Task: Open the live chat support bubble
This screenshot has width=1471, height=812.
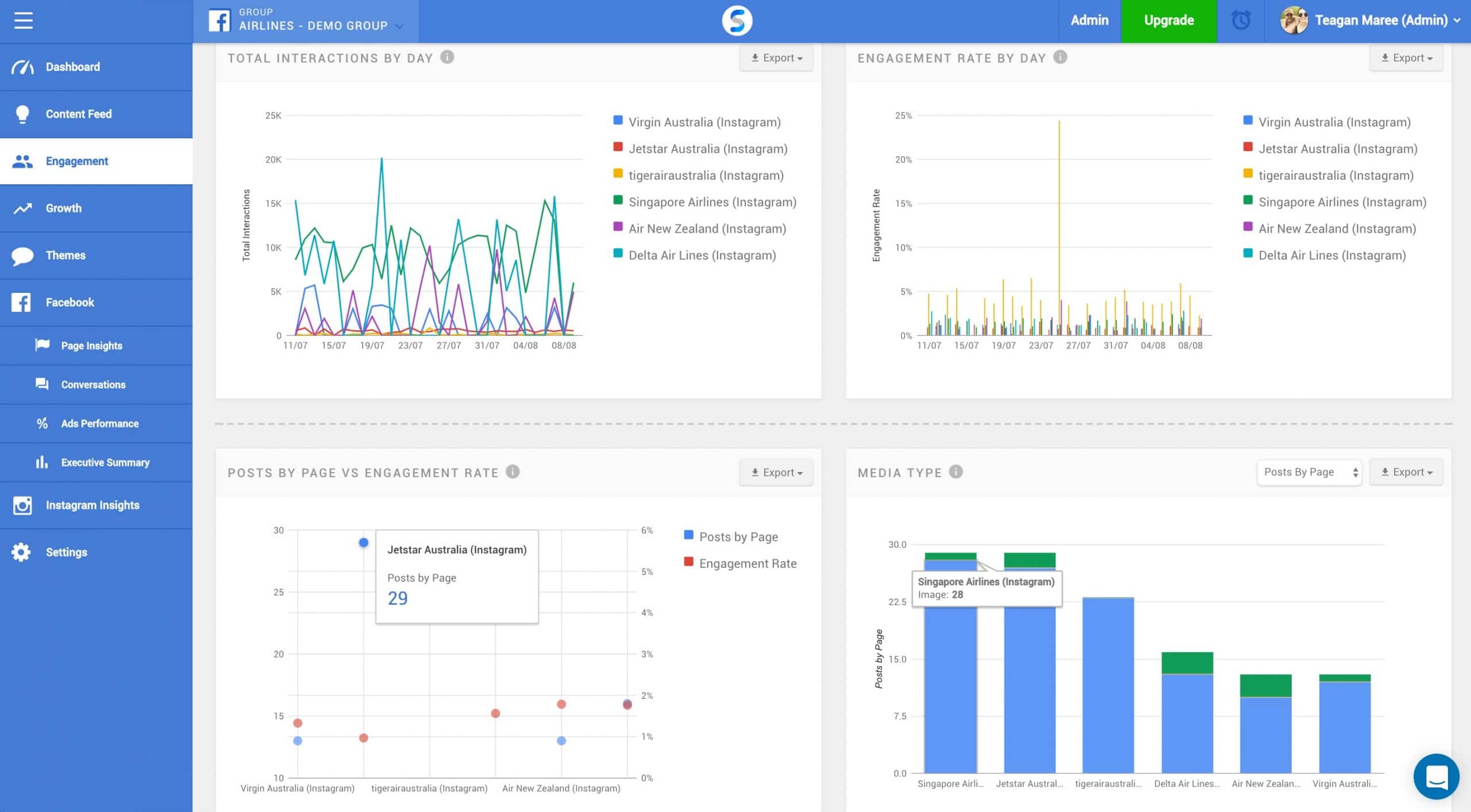Action: click(1436, 777)
